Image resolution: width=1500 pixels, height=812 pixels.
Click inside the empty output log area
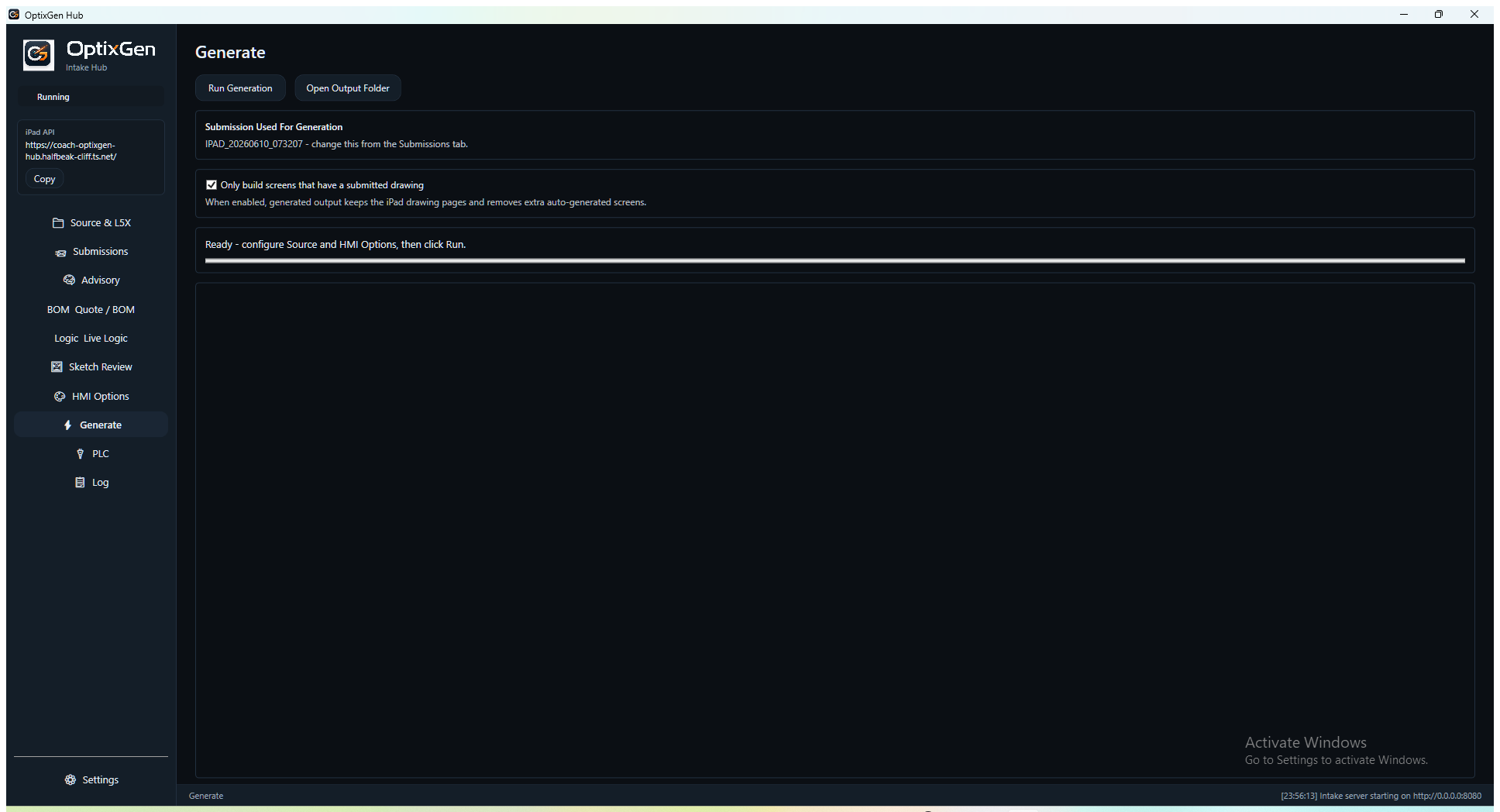pyautogui.click(x=834, y=530)
